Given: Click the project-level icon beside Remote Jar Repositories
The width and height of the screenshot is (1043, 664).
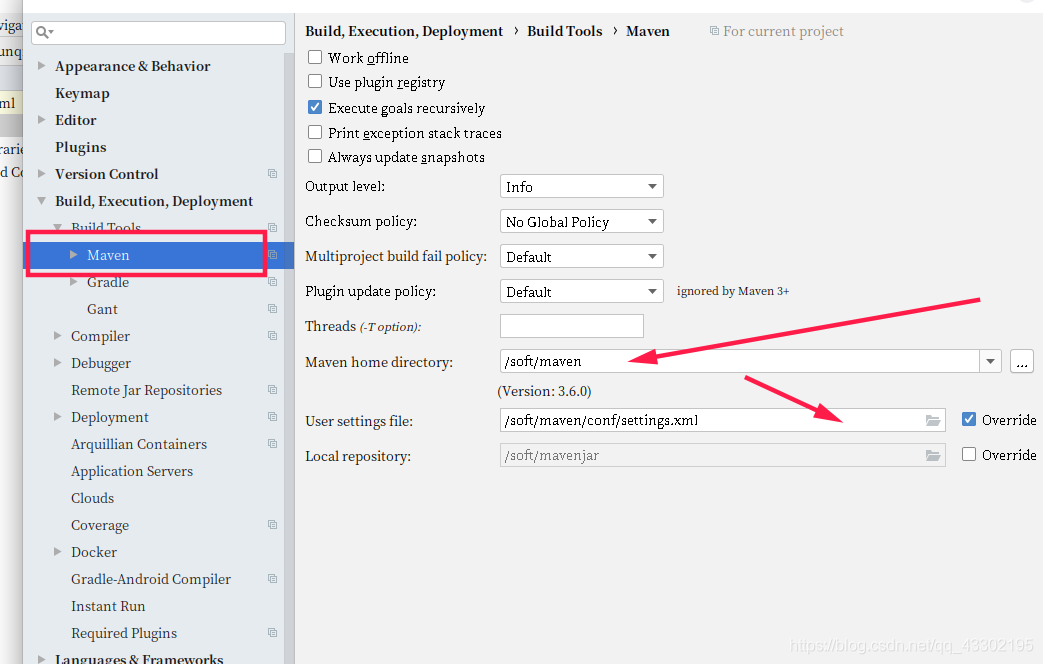Looking at the screenshot, I should click(x=272, y=390).
